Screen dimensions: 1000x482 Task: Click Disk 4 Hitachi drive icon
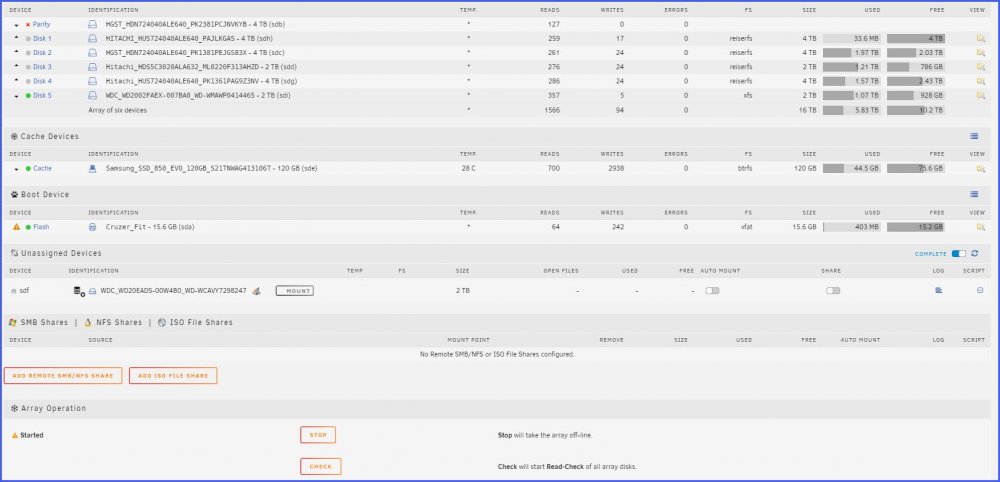click(x=92, y=81)
